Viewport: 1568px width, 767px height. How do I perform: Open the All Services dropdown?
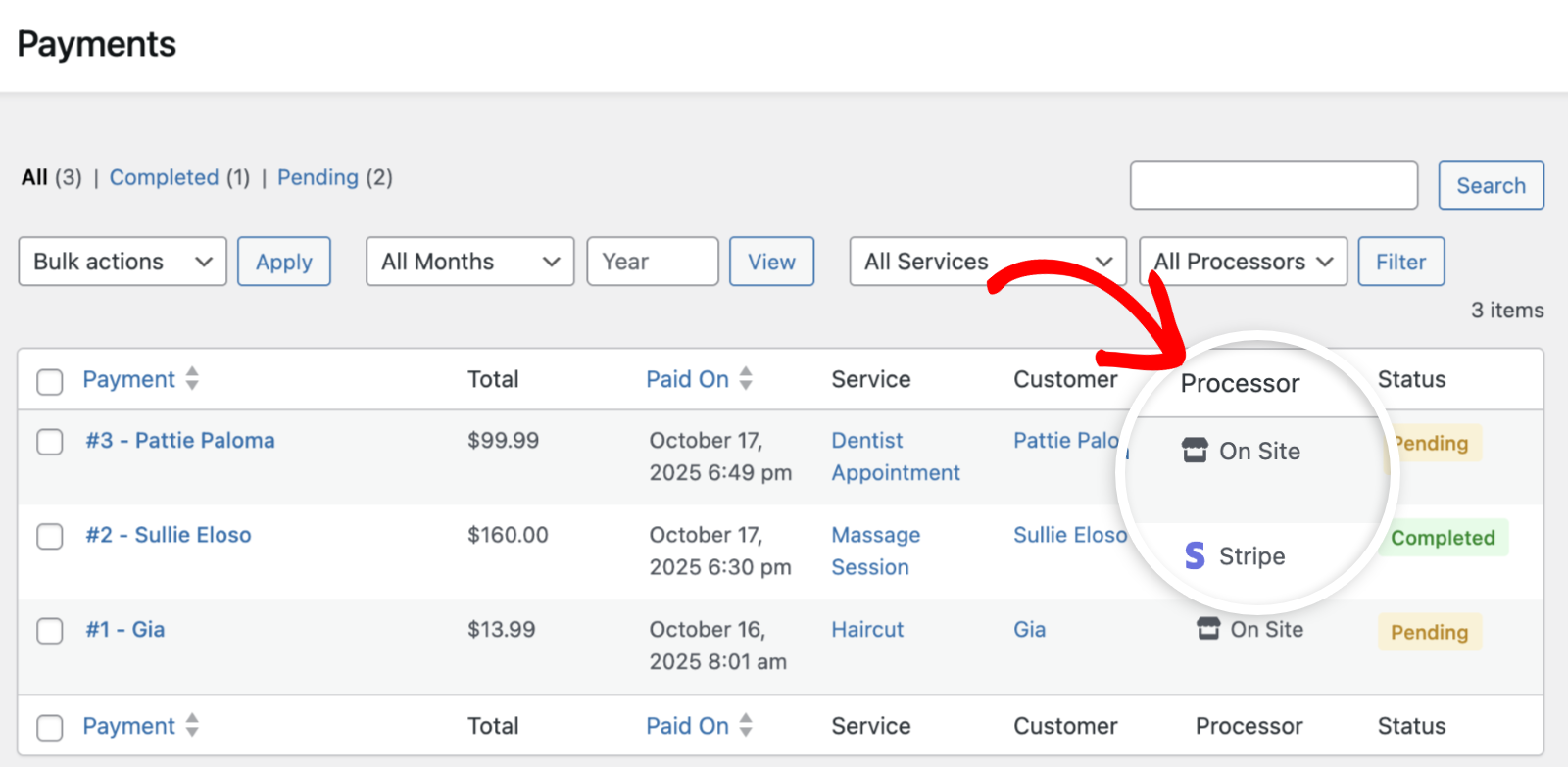click(x=987, y=262)
